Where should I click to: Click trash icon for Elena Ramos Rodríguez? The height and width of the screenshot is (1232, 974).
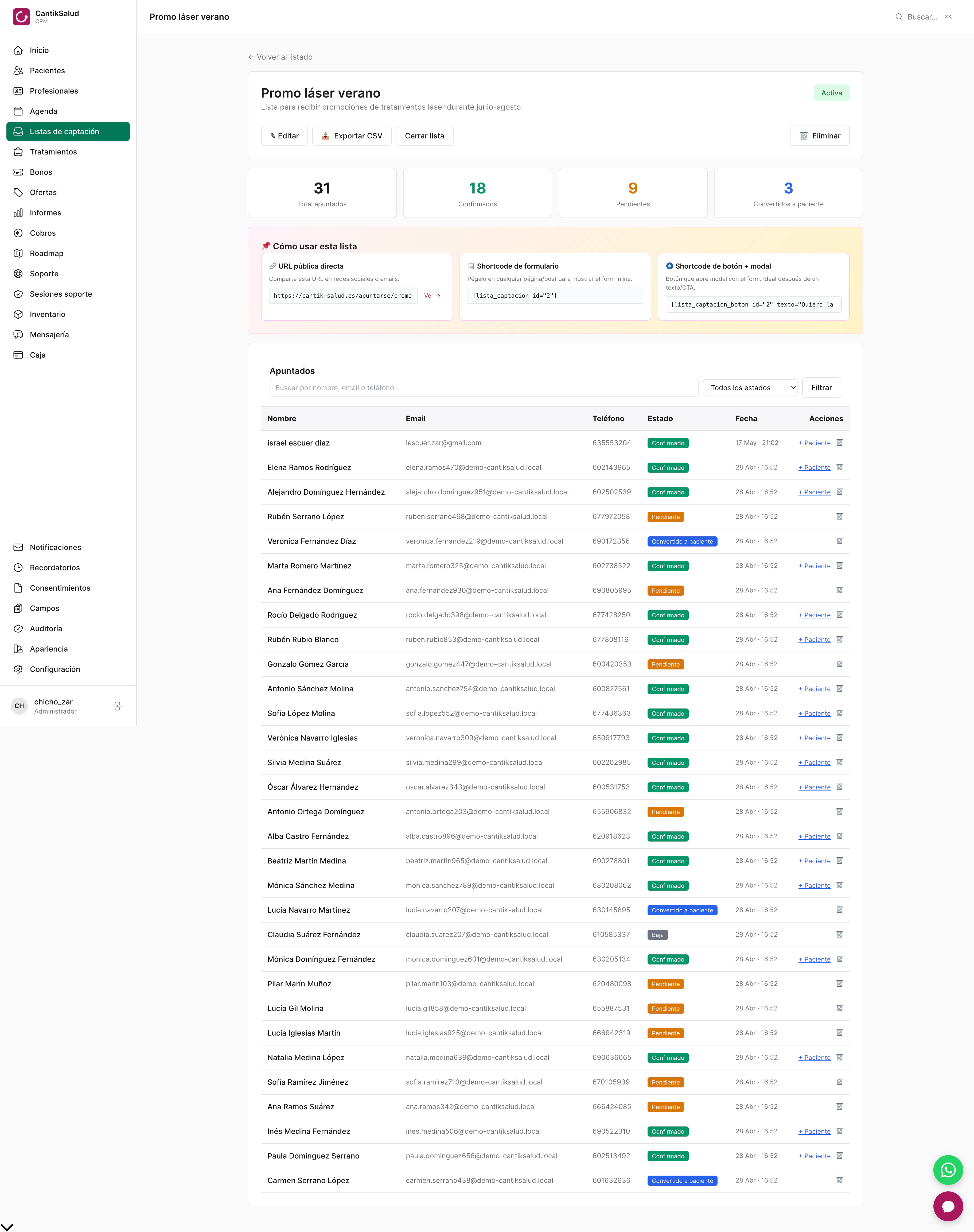coord(839,467)
